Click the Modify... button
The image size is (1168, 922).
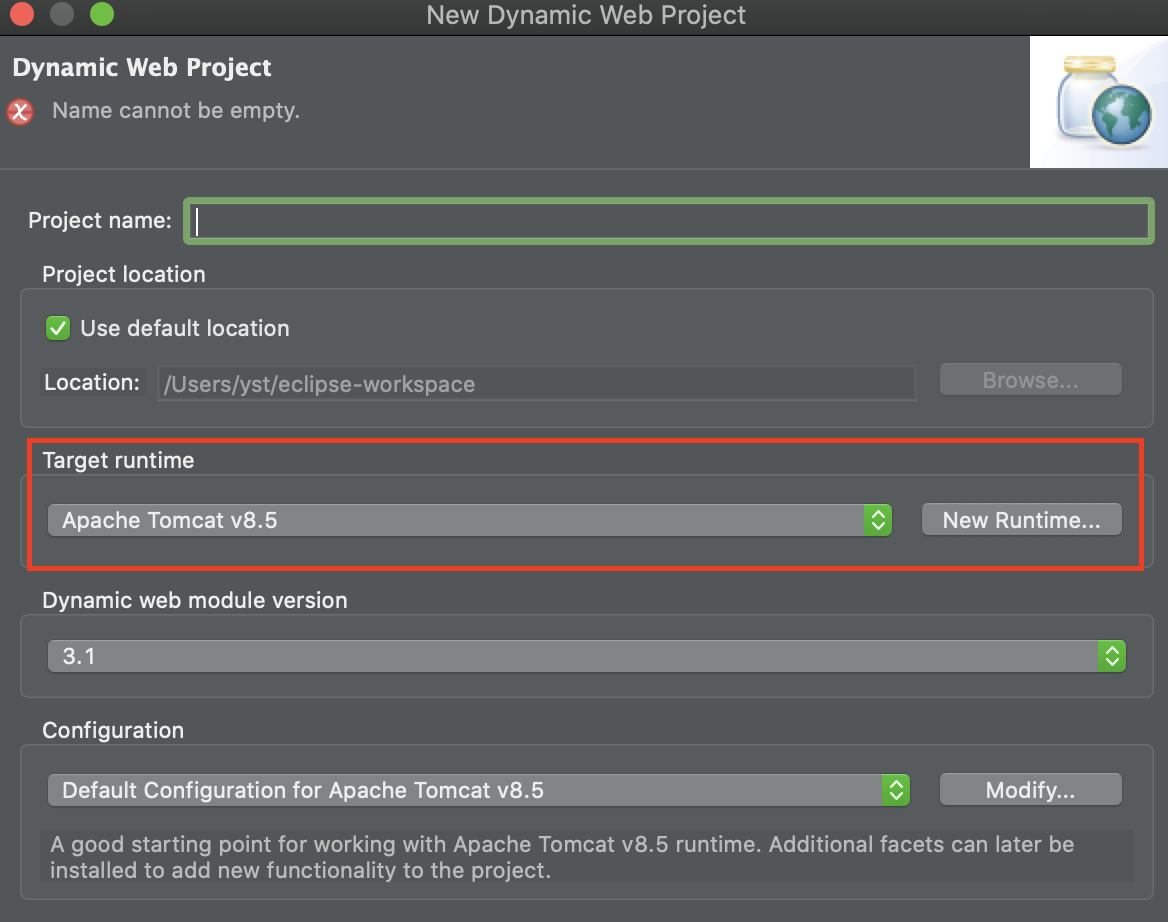coord(1030,789)
